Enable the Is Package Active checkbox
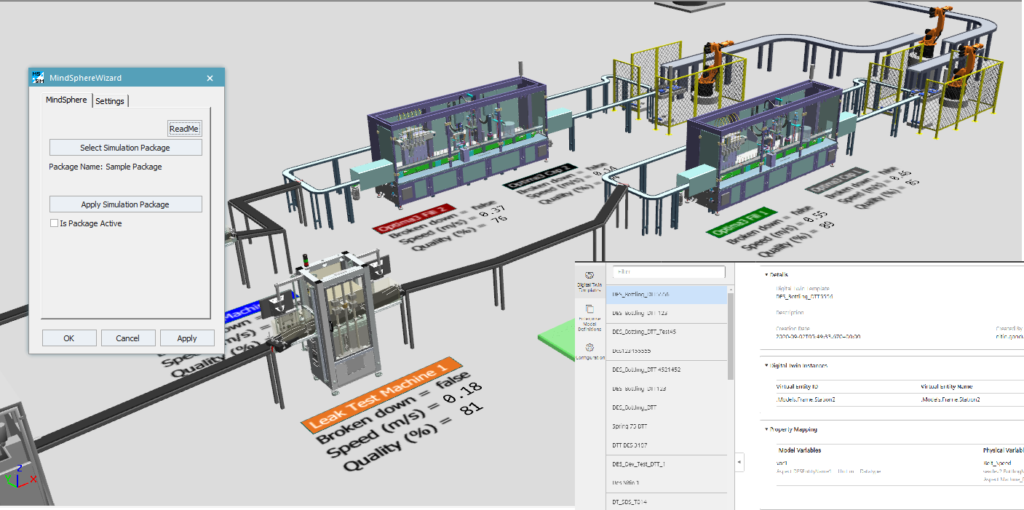Image resolution: width=1024 pixels, height=510 pixels. pyautogui.click(x=54, y=223)
